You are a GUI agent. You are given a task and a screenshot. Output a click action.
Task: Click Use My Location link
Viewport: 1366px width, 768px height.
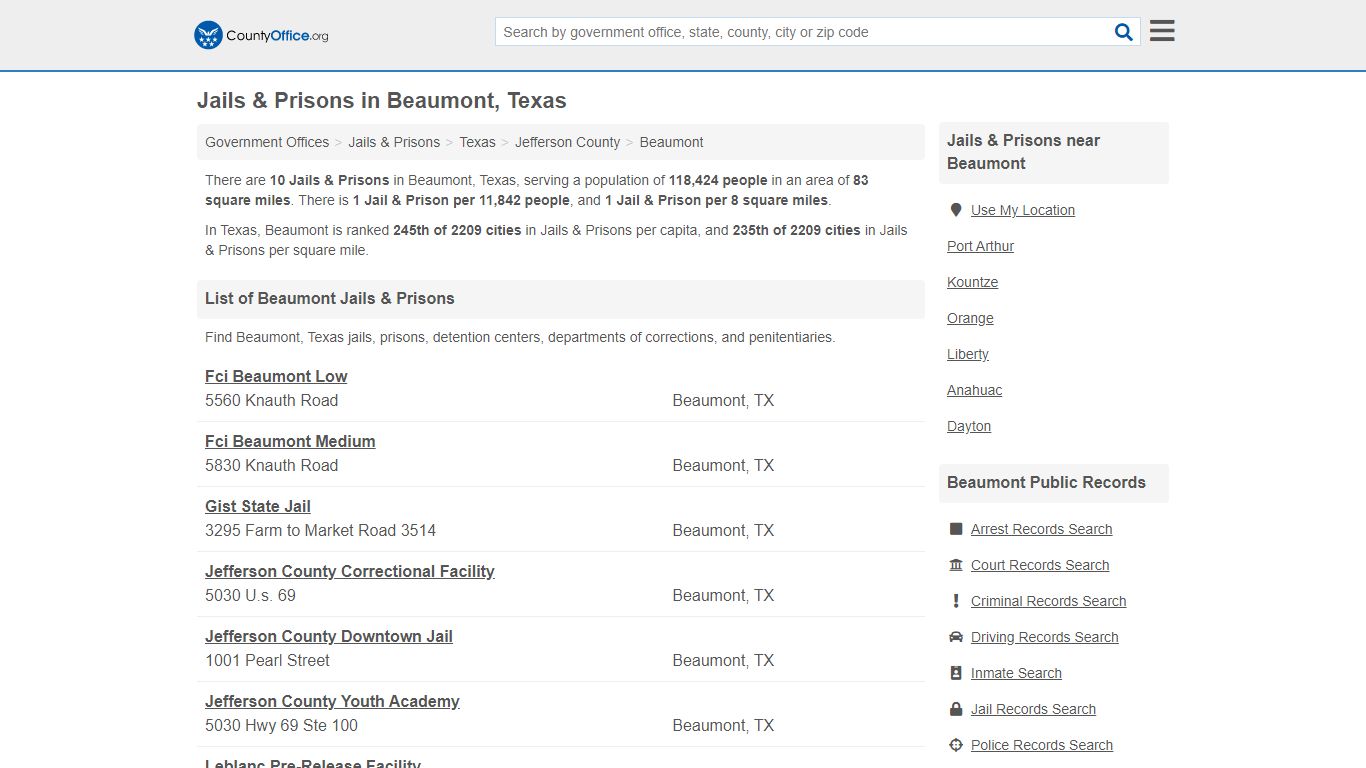click(1023, 210)
